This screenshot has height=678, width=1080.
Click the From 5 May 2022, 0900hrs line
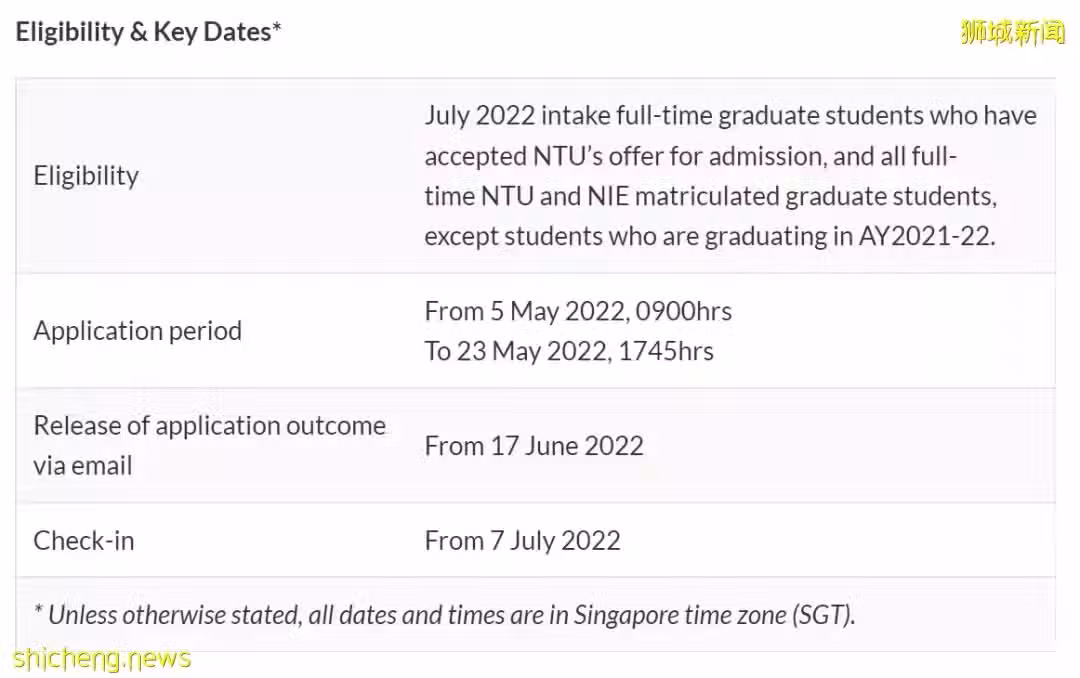[x=578, y=311]
